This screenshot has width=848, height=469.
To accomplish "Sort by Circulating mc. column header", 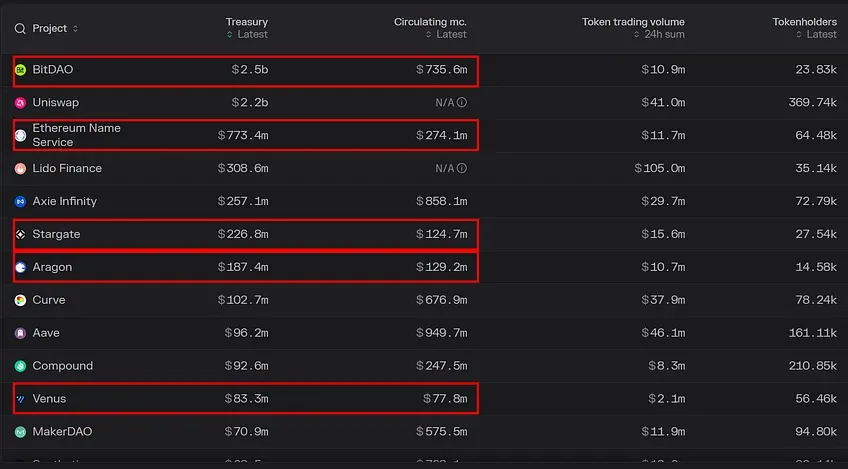I will (430, 22).
